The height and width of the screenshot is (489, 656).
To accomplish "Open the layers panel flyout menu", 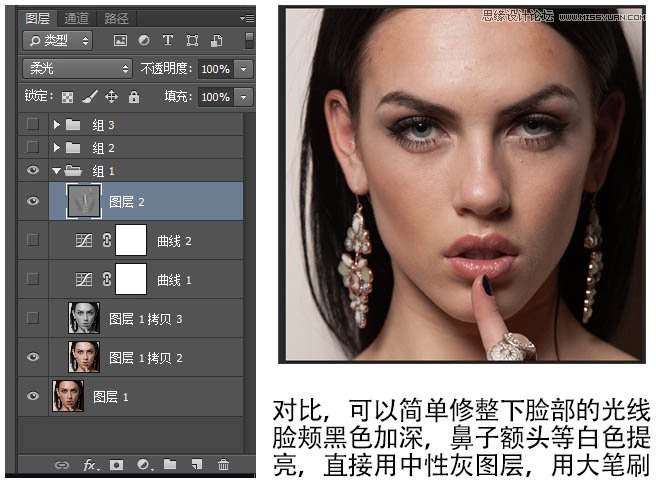I will click(x=246, y=18).
